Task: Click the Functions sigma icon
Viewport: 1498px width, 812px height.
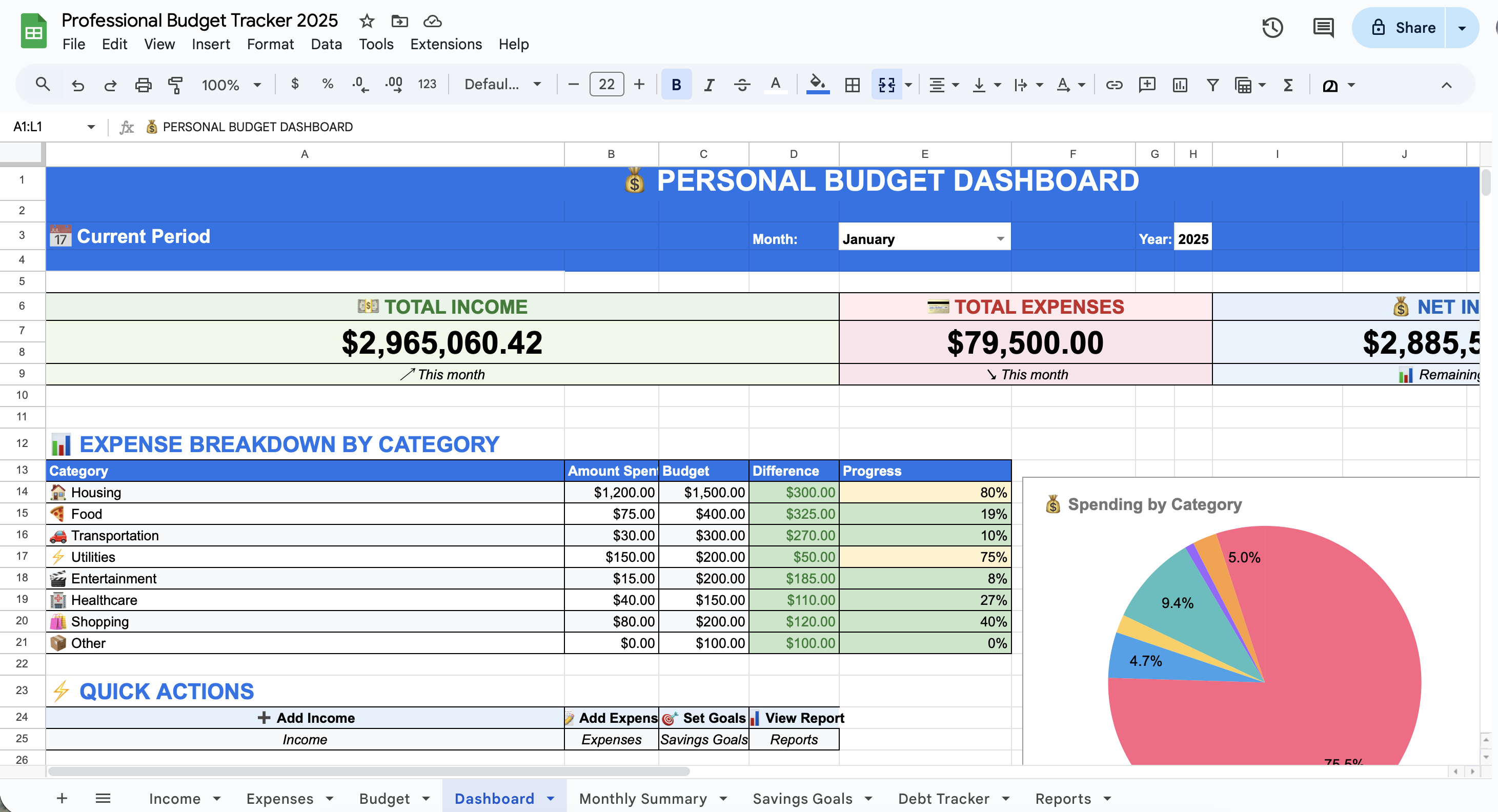Action: pyautogui.click(x=1288, y=85)
